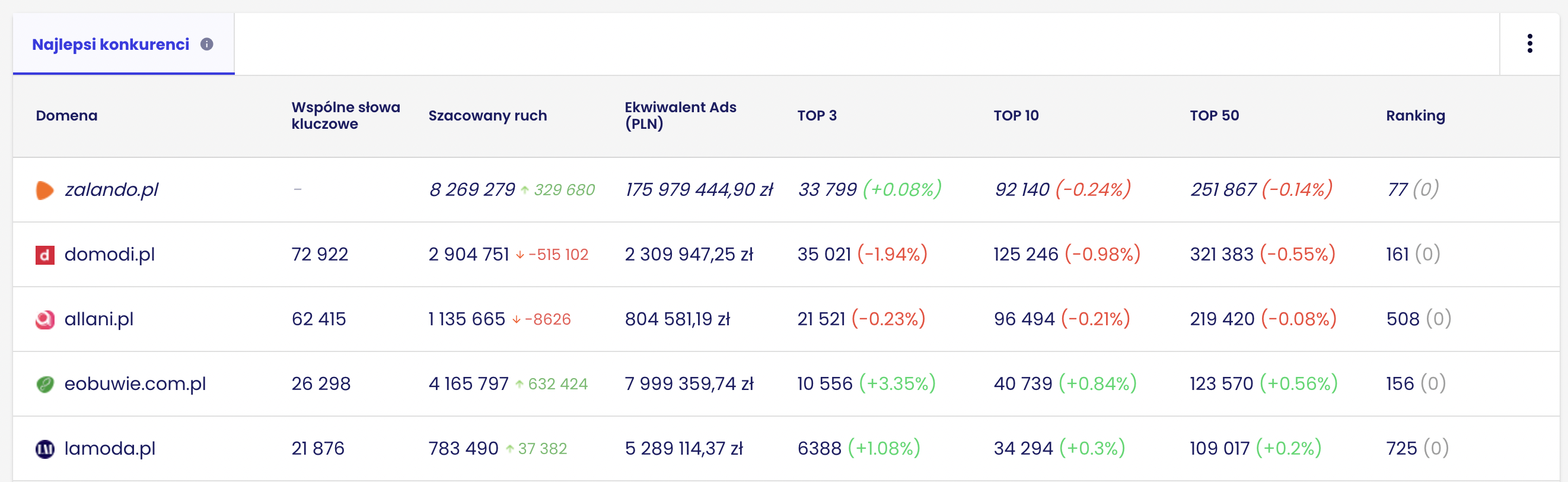Click the 804 581,19 zł Ads value
This screenshot has width=1568, height=482.
pyautogui.click(x=677, y=319)
